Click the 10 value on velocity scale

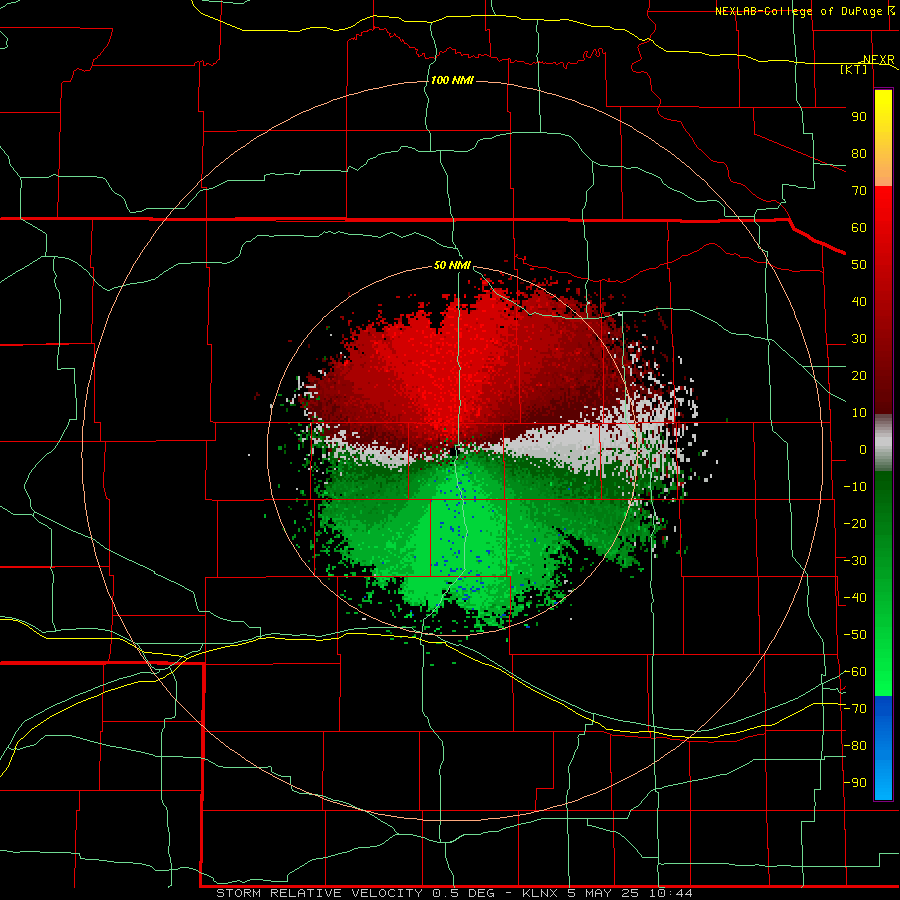click(859, 413)
